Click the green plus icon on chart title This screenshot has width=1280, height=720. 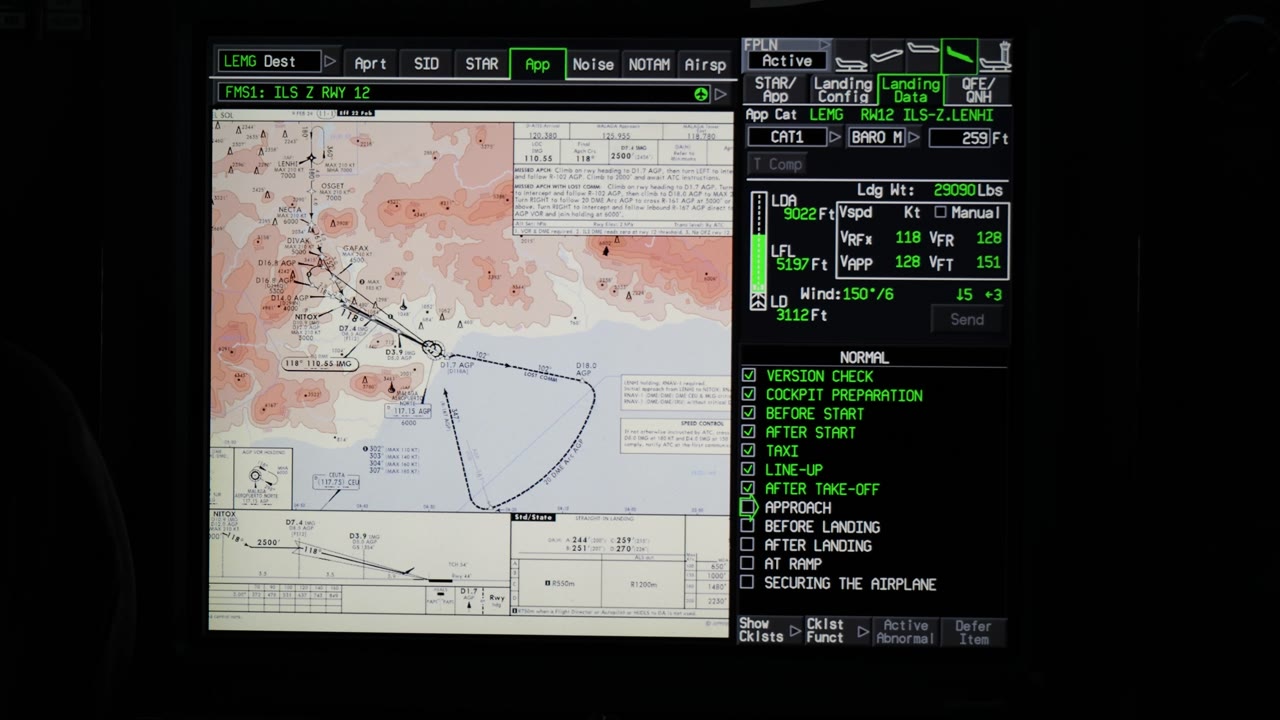tap(701, 94)
